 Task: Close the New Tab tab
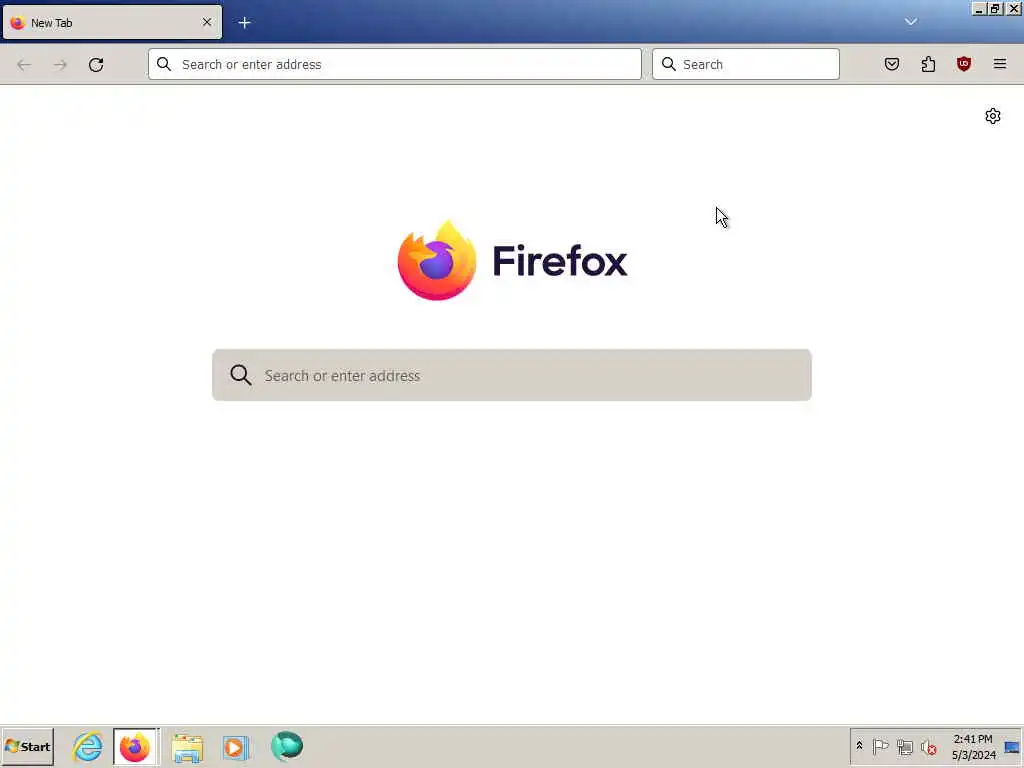point(207,22)
